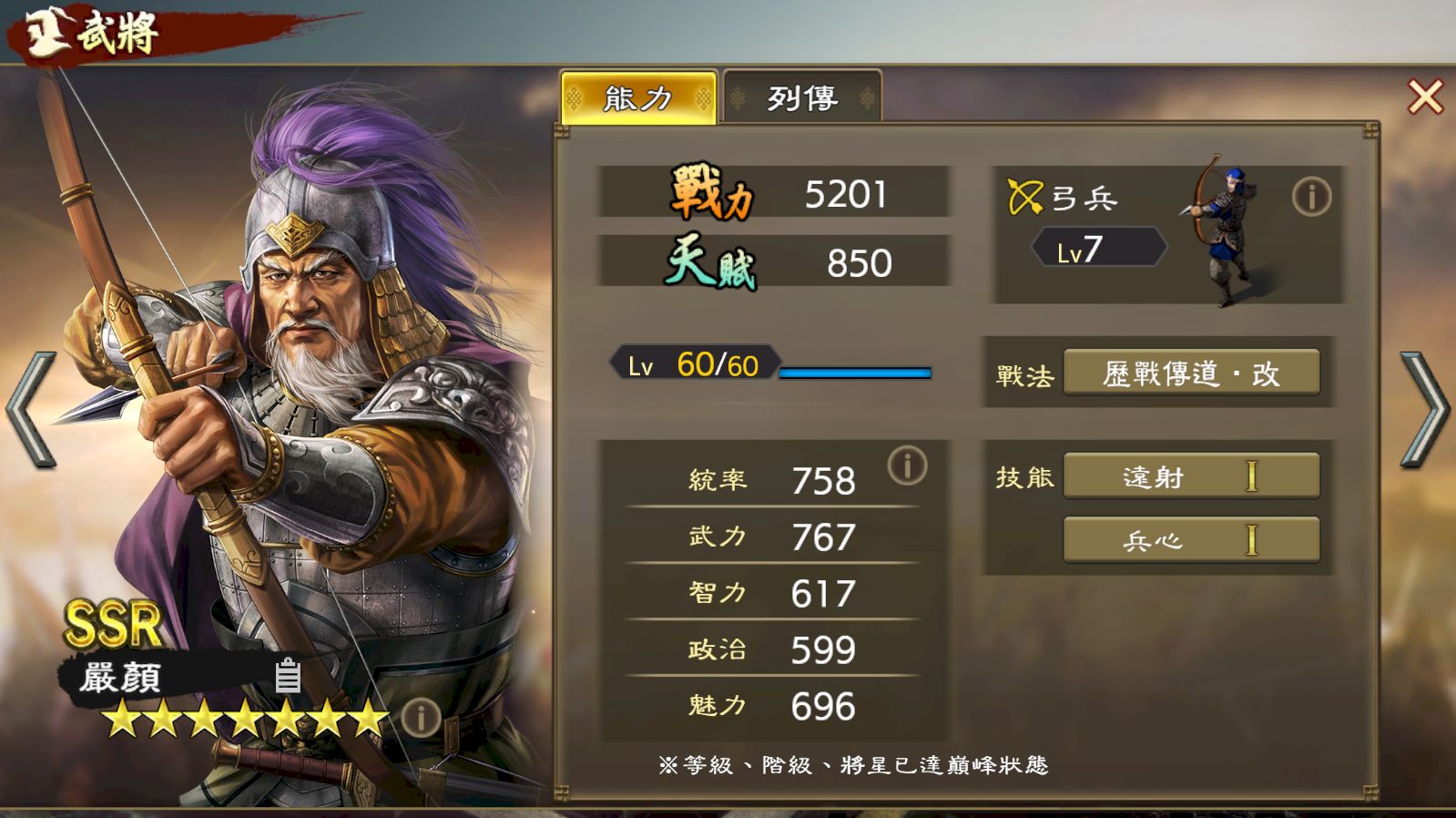1456x818 pixels.
Task: Select the 能力 tab
Action: 638,97
